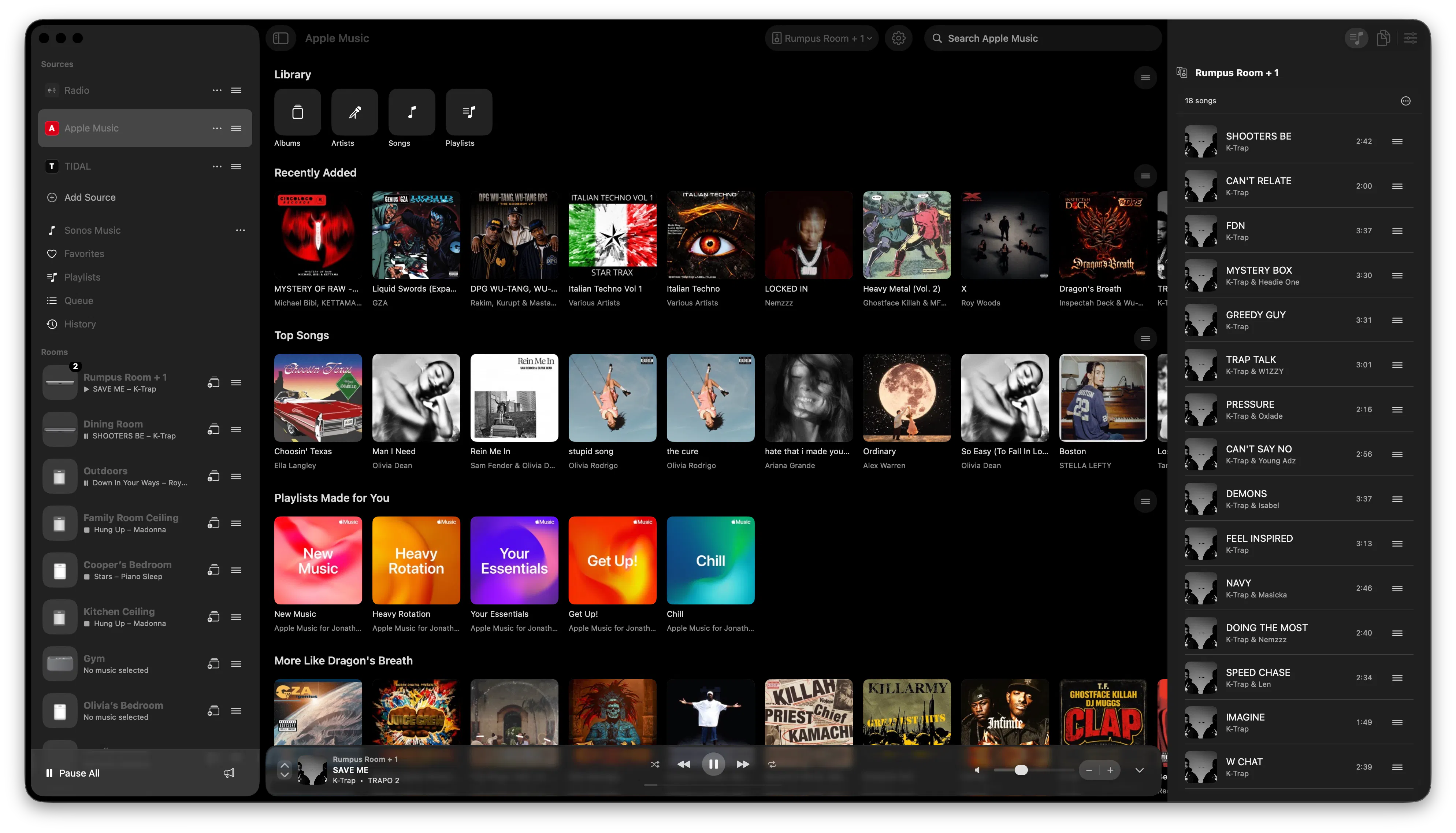The height and width of the screenshot is (833, 1456).
Task: Open the Recently Added section menu button
Action: click(x=1145, y=175)
